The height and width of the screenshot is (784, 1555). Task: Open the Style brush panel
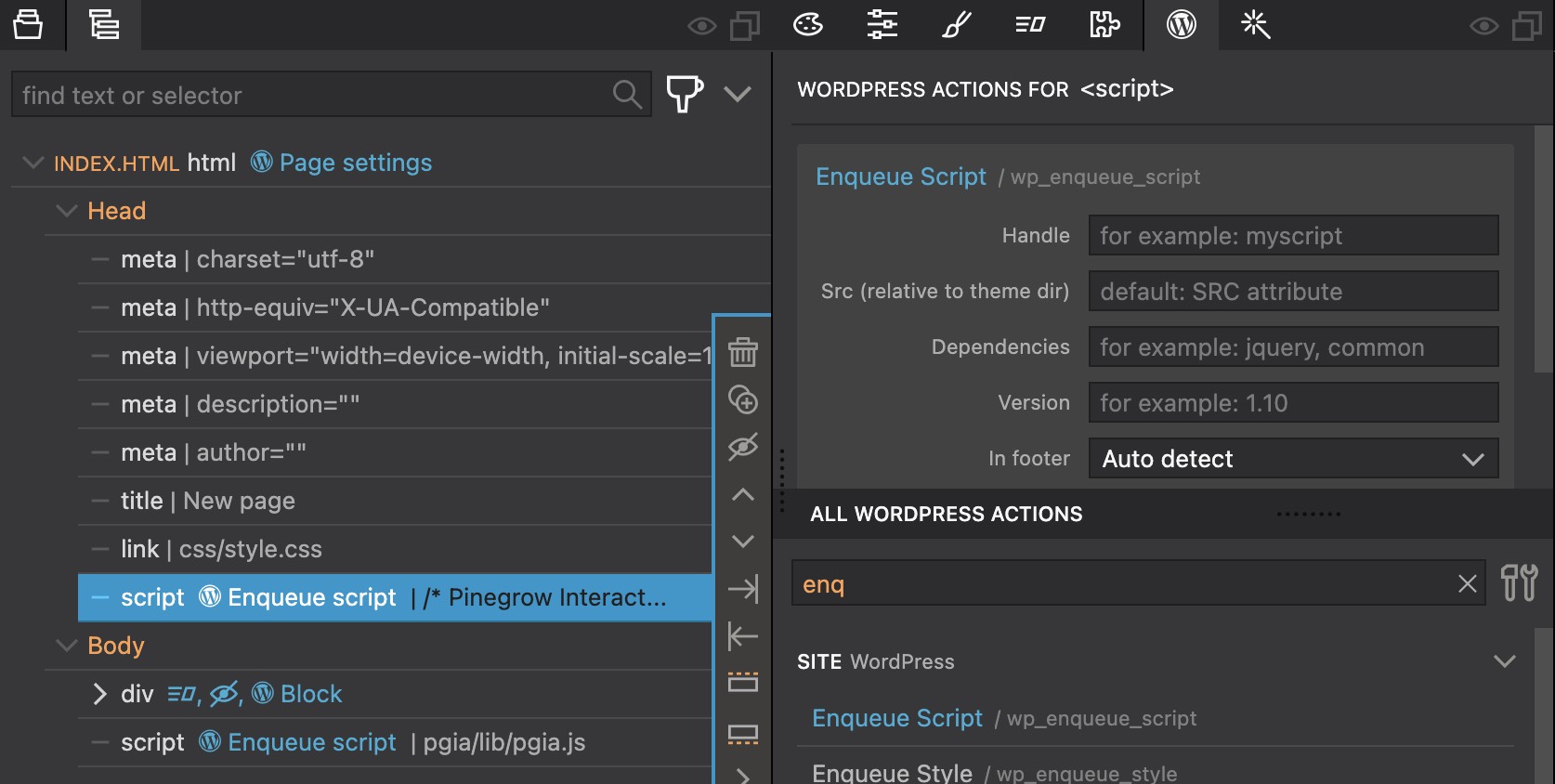[x=957, y=24]
